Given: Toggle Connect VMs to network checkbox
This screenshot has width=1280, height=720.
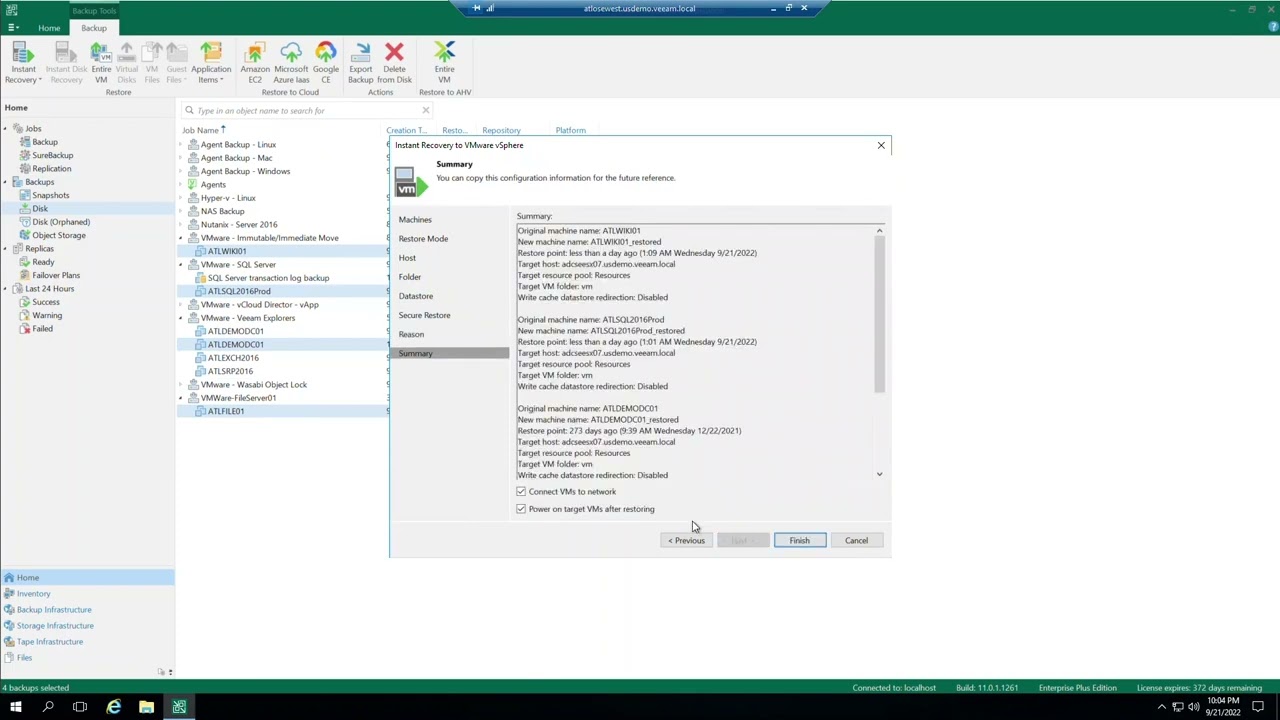Looking at the screenshot, I should click(521, 491).
